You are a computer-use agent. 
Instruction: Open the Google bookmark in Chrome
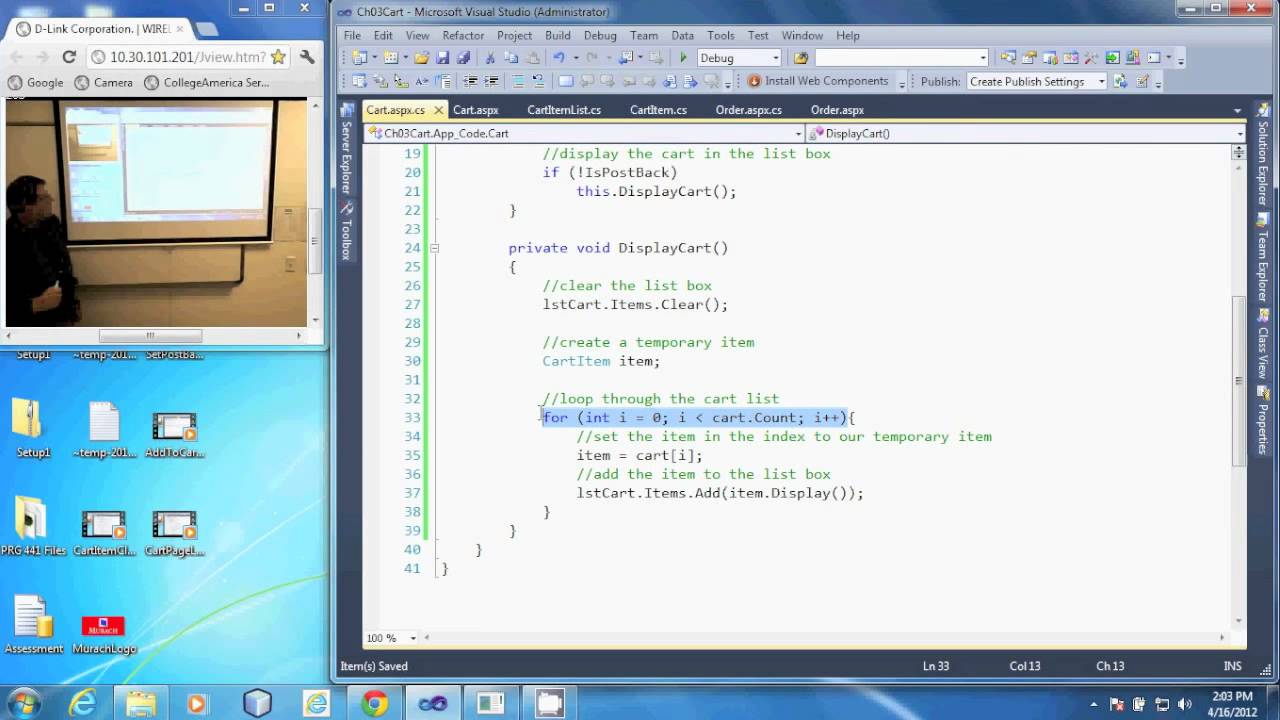pyautogui.click(x=35, y=83)
